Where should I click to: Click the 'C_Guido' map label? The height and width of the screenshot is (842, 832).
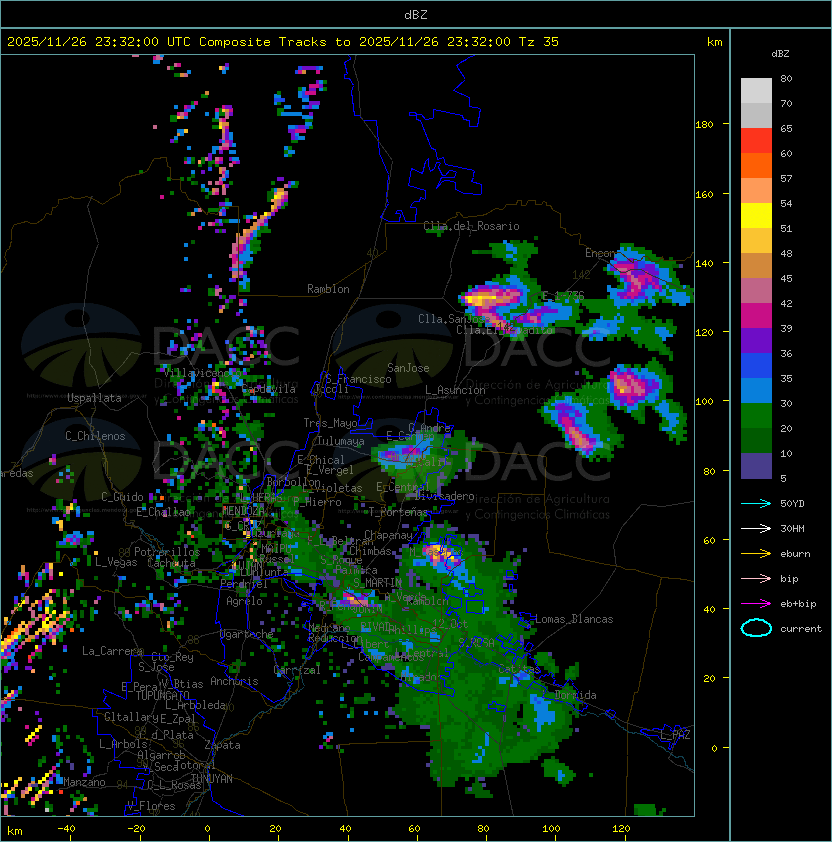[122, 497]
